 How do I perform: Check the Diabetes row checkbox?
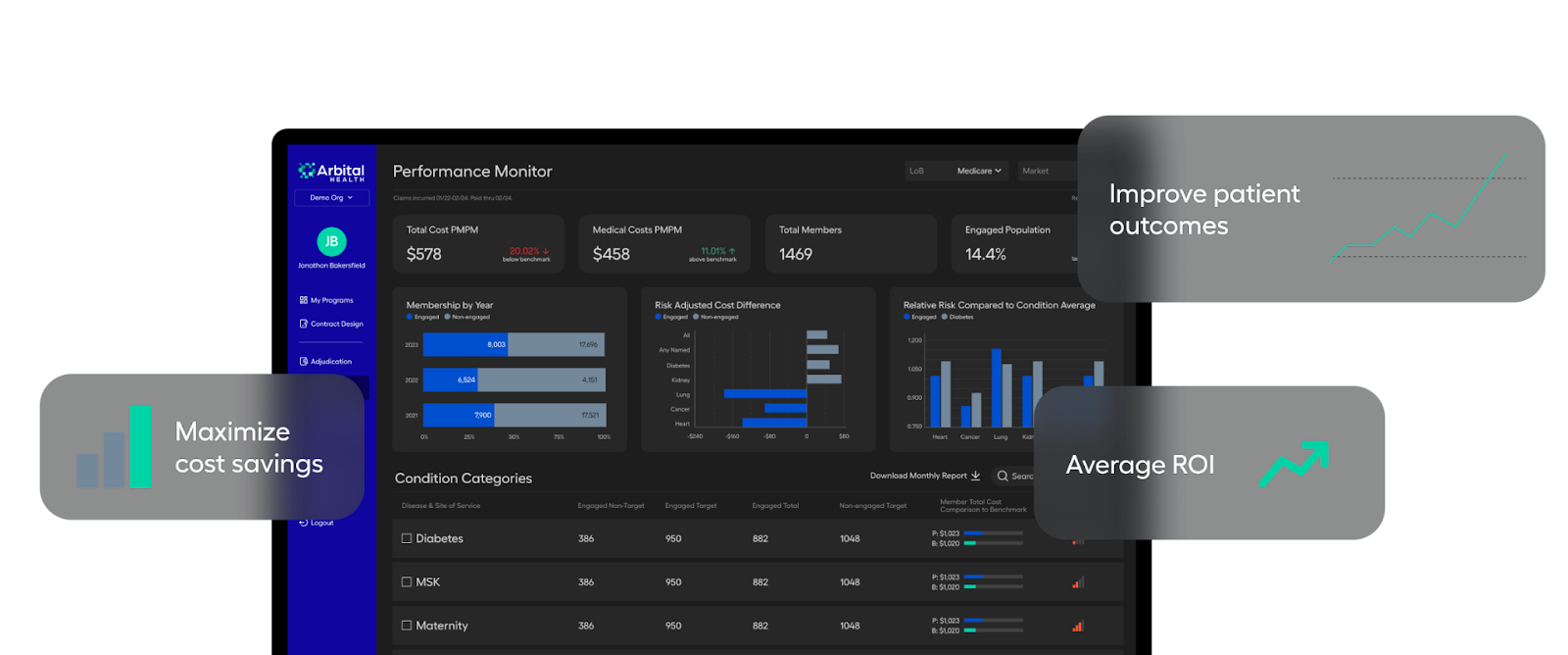click(407, 538)
